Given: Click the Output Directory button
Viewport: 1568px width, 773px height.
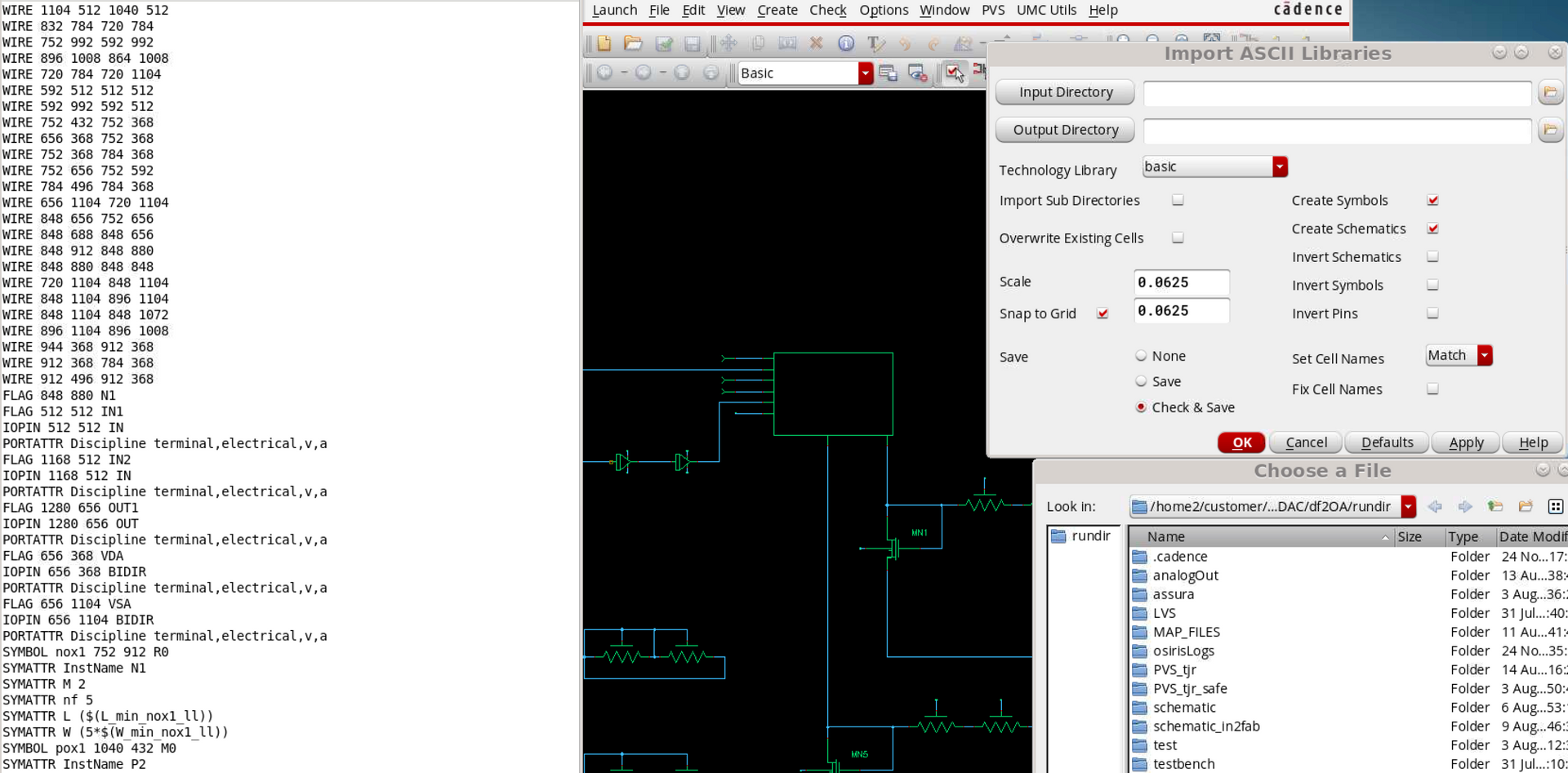Looking at the screenshot, I should tap(1065, 130).
